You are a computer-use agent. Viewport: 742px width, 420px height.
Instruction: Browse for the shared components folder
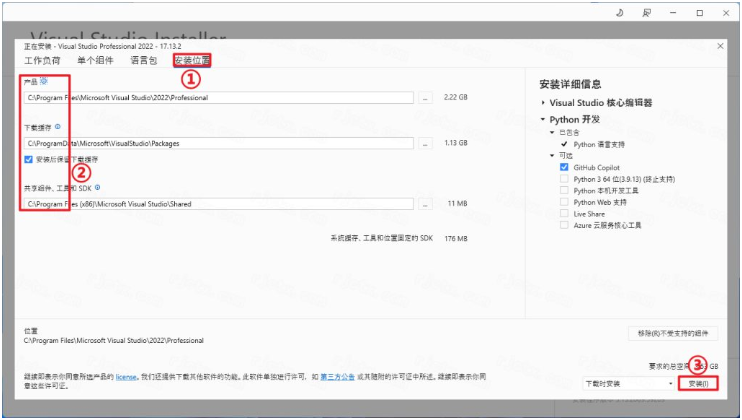425,204
